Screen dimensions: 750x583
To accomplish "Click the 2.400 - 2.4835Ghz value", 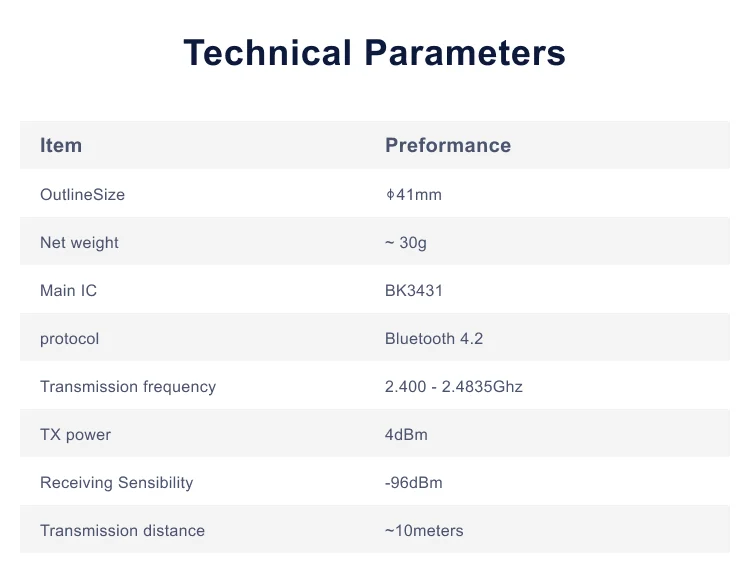I will (x=454, y=386).
